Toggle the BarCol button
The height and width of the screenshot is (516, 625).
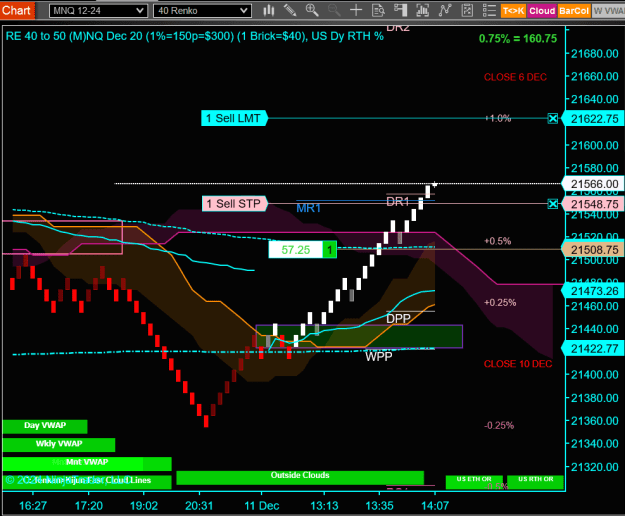[574, 11]
